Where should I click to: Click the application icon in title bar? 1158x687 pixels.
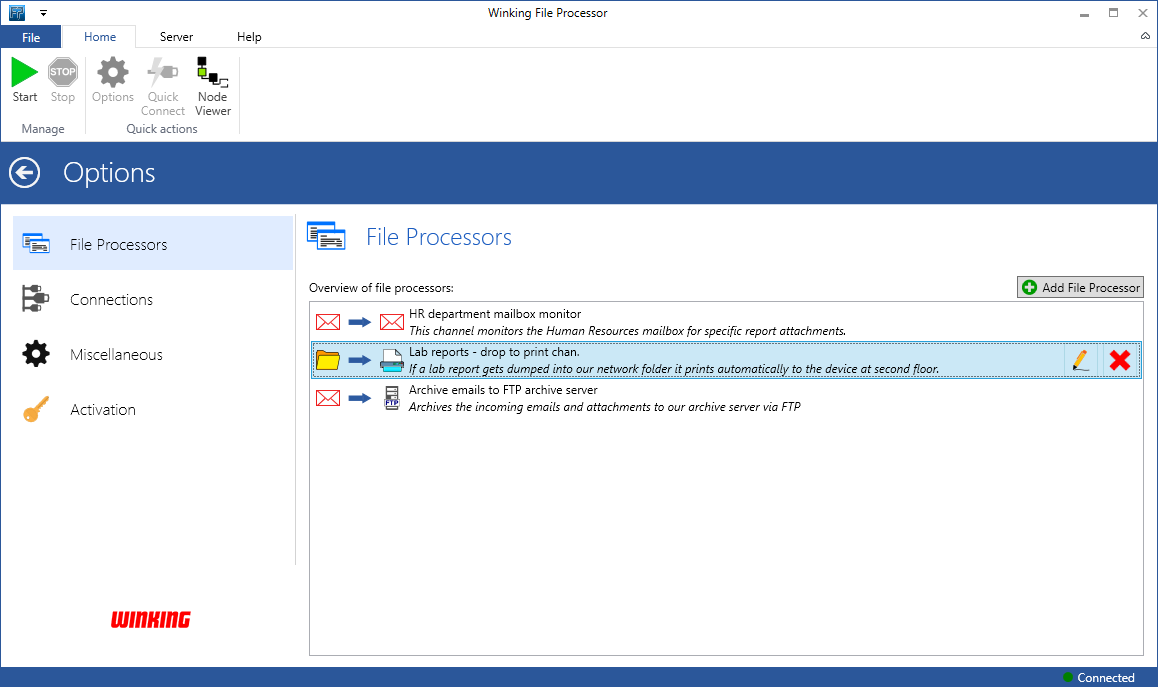click(16, 13)
